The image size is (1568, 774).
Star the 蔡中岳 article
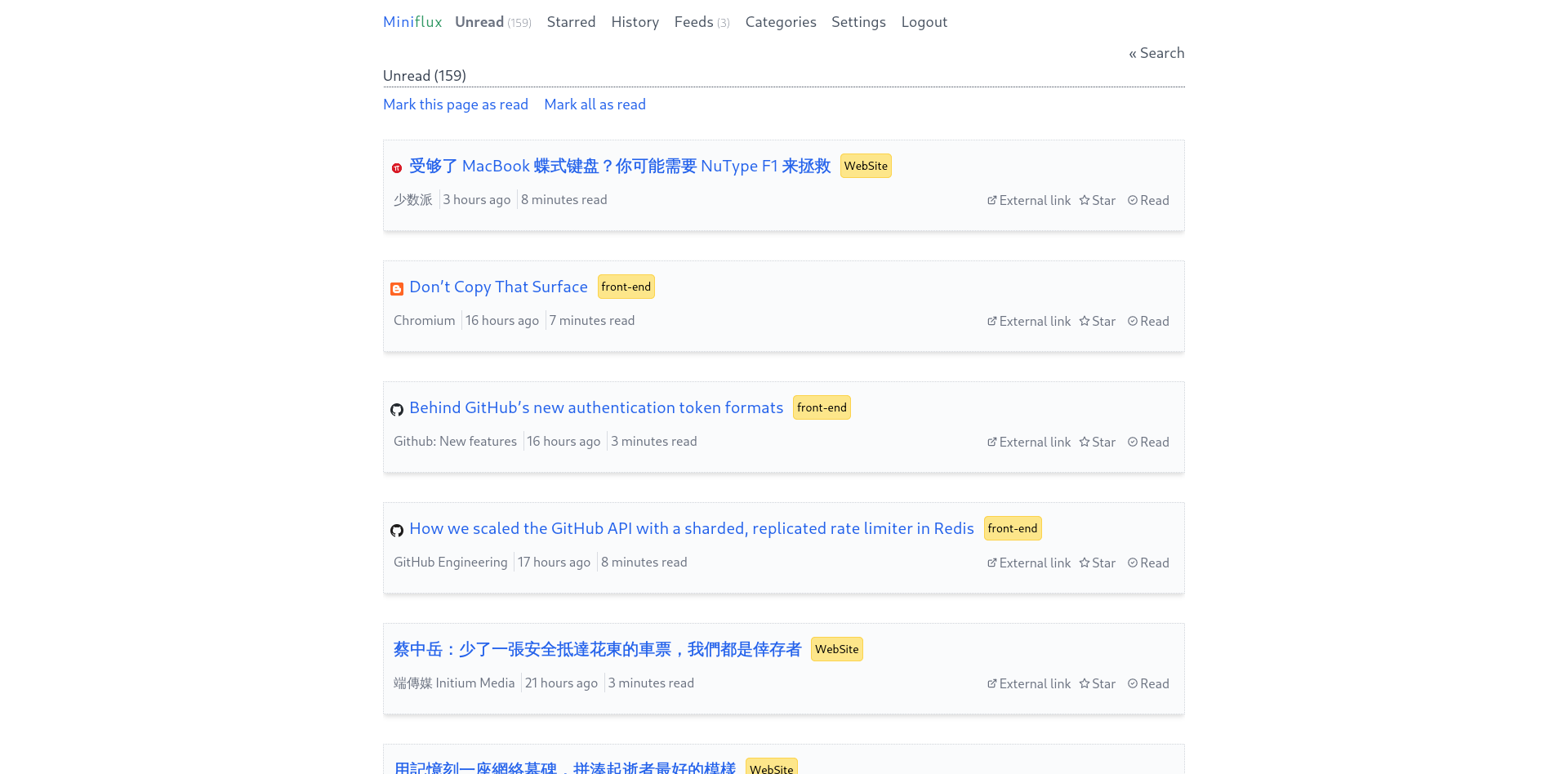click(1097, 684)
